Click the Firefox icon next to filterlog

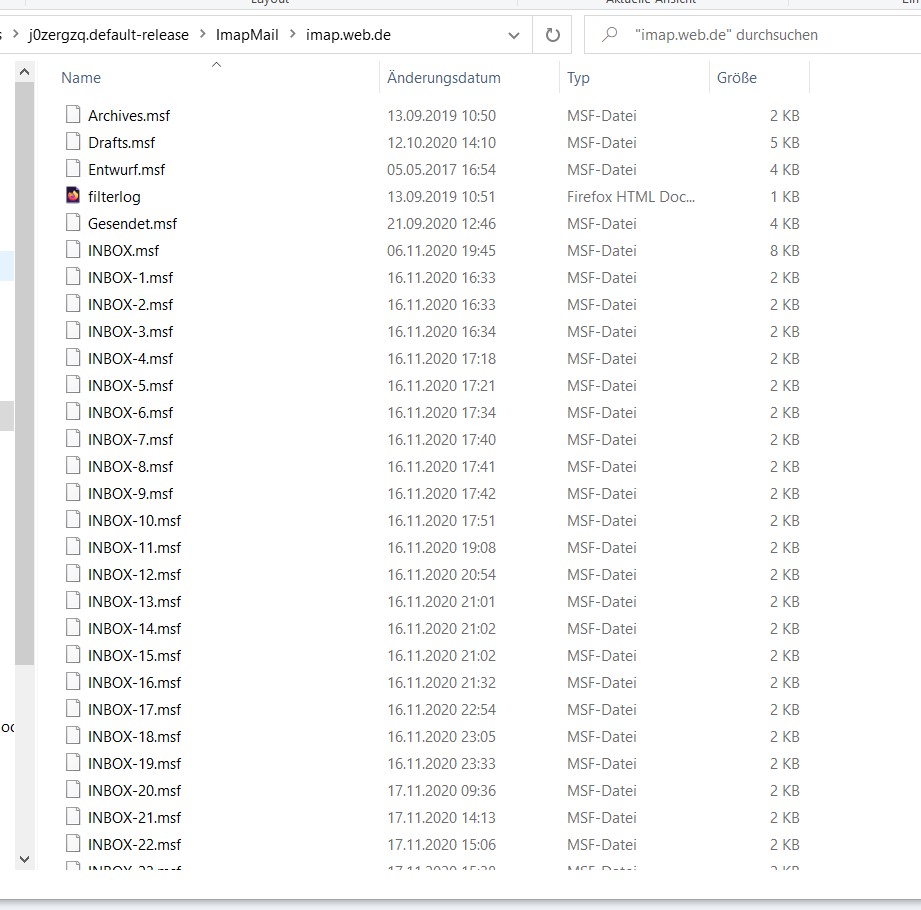pyautogui.click(x=73, y=196)
